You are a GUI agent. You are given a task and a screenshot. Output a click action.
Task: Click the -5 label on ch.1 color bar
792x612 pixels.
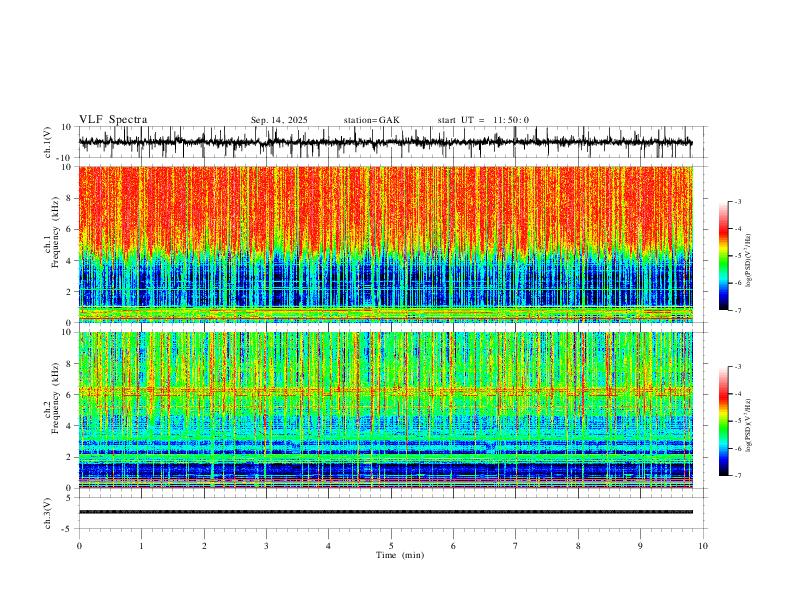click(737, 256)
